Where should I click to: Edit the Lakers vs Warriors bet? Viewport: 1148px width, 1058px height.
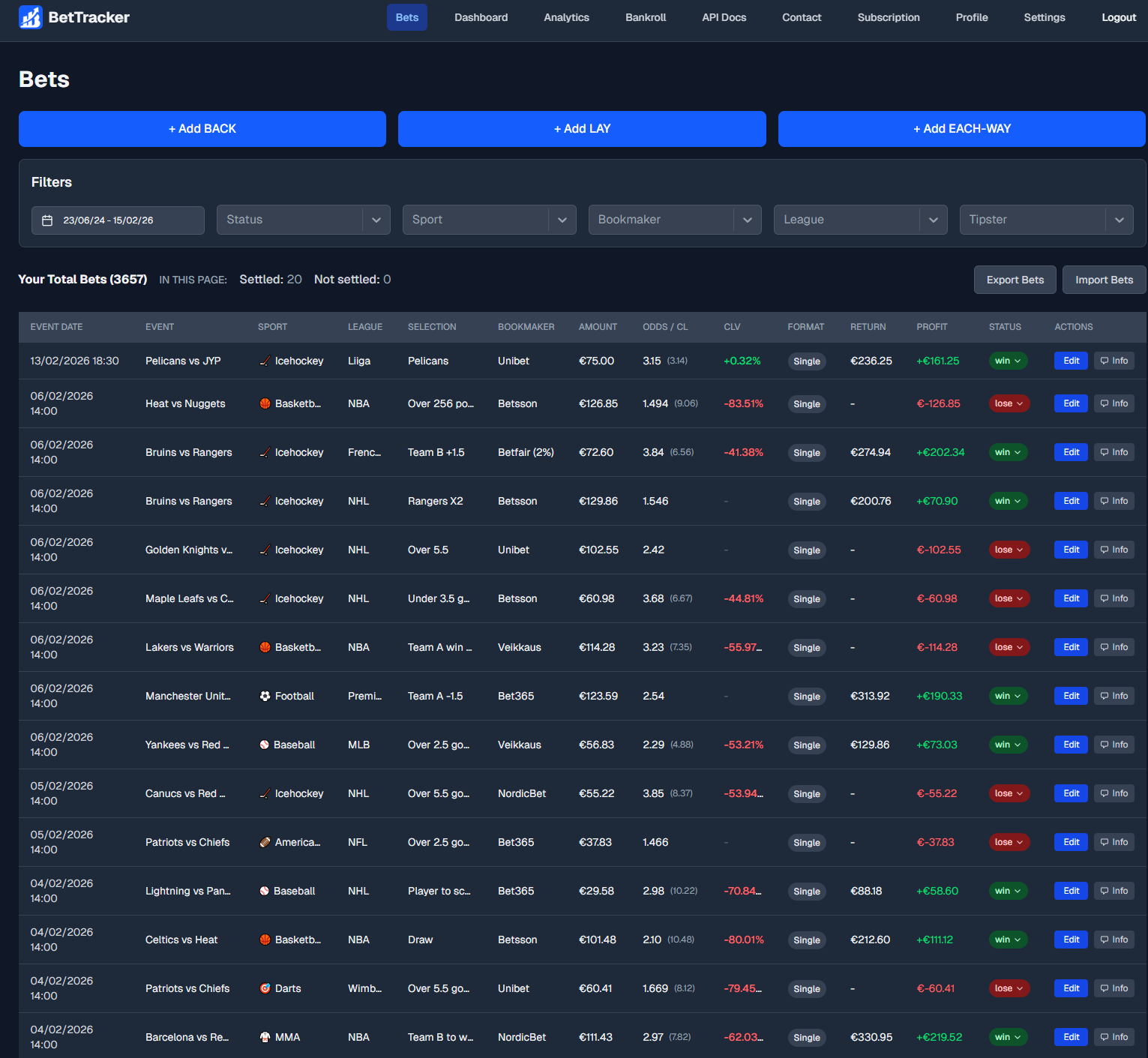click(x=1071, y=647)
